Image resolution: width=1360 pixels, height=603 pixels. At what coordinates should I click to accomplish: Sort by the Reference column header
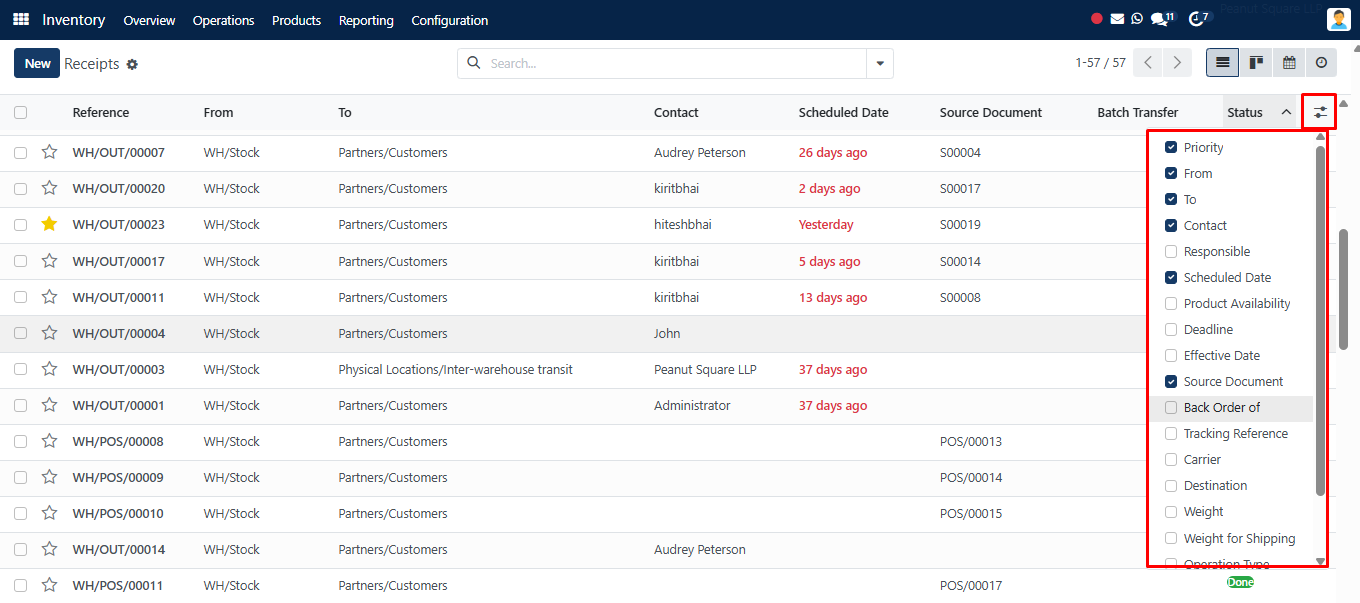[x=101, y=113]
